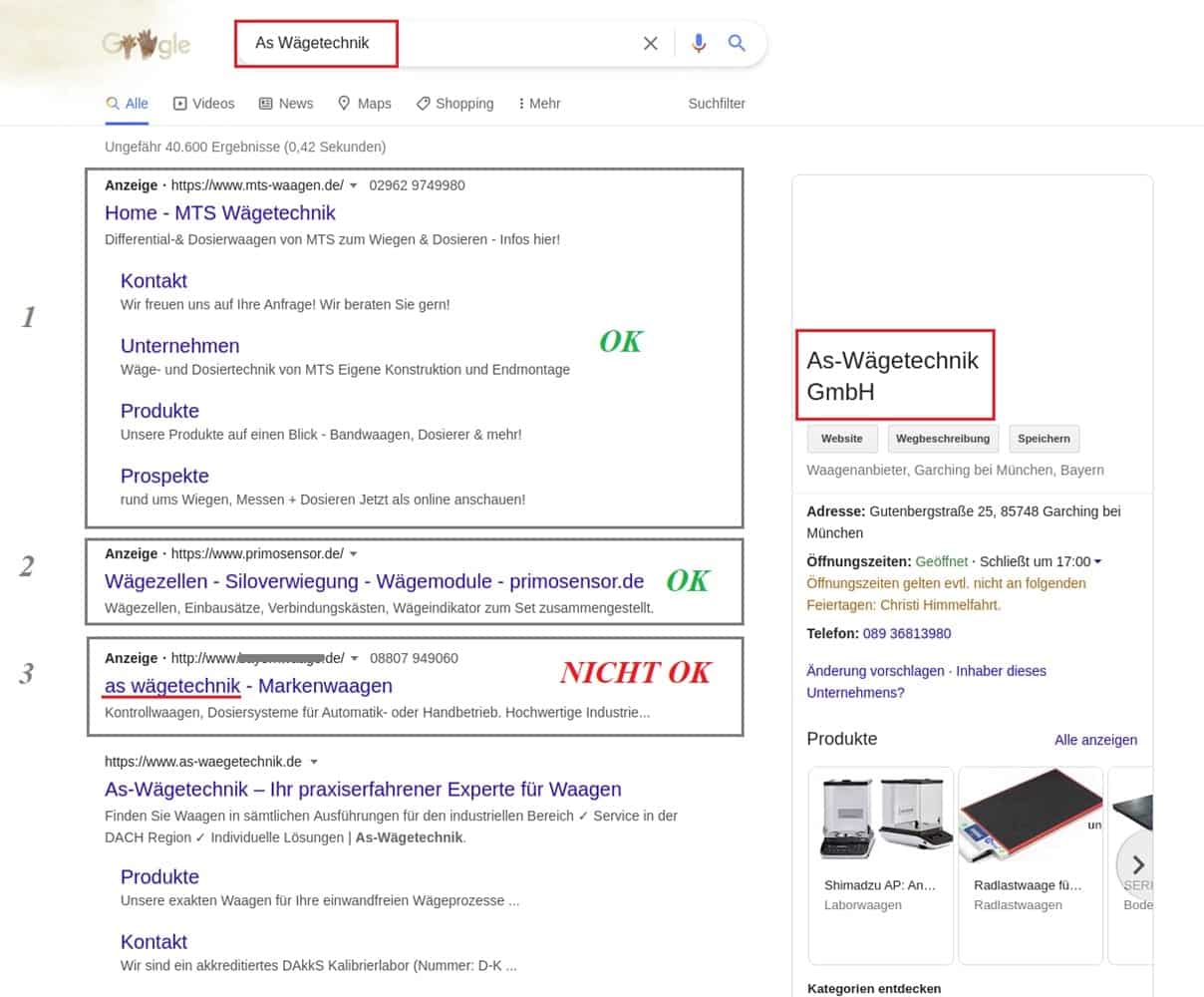Open As-Wägetechnik praxiserfahrener Experte result
Screen dimensions: 1204x997
click(x=363, y=790)
